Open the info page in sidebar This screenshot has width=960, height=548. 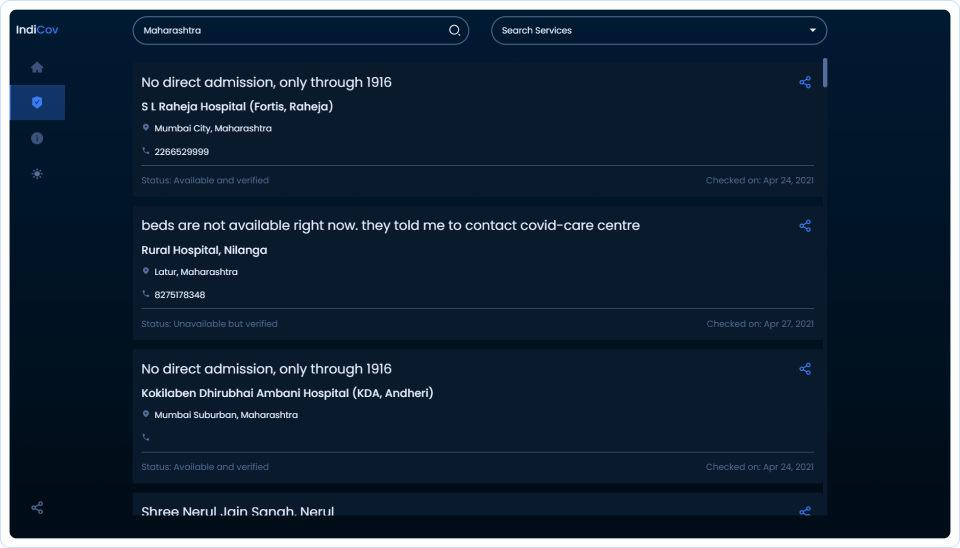[37, 138]
